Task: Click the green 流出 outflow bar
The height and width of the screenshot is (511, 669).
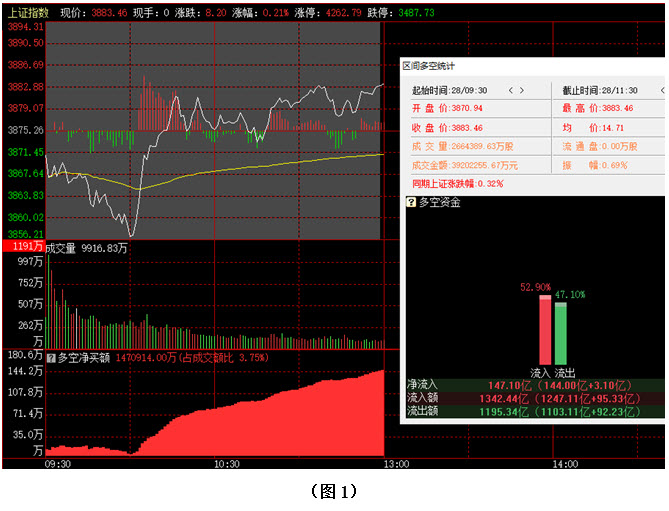Action: (560, 334)
